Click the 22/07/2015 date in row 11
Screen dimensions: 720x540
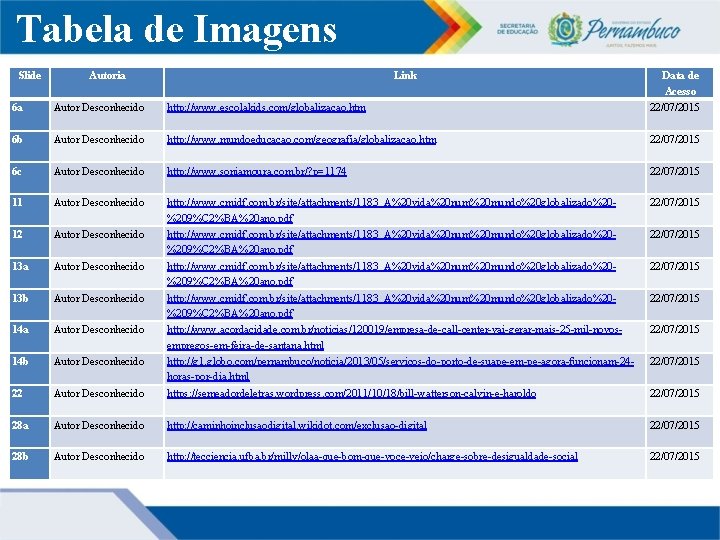tap(674, 202)
